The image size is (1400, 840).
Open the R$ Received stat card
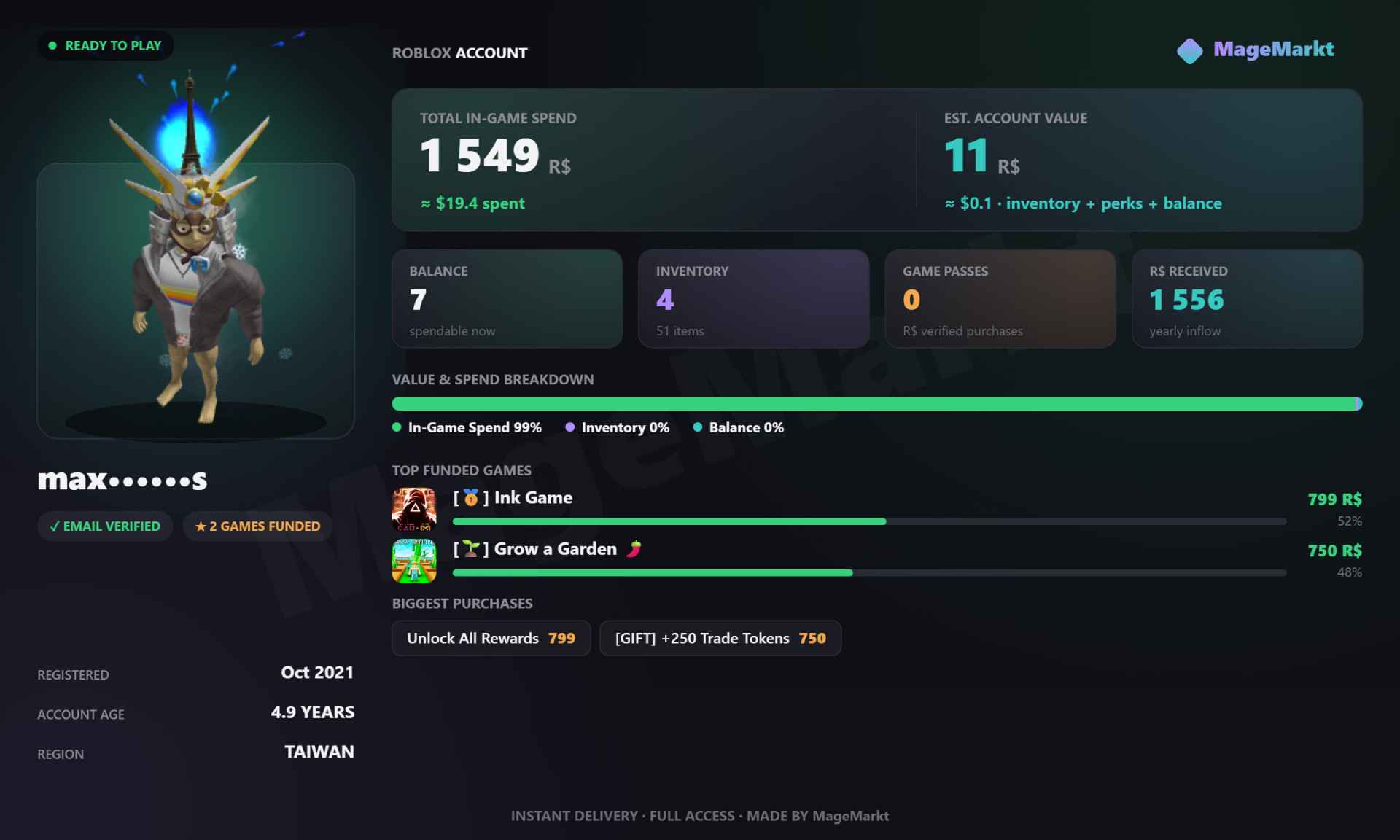point(1247,299)
